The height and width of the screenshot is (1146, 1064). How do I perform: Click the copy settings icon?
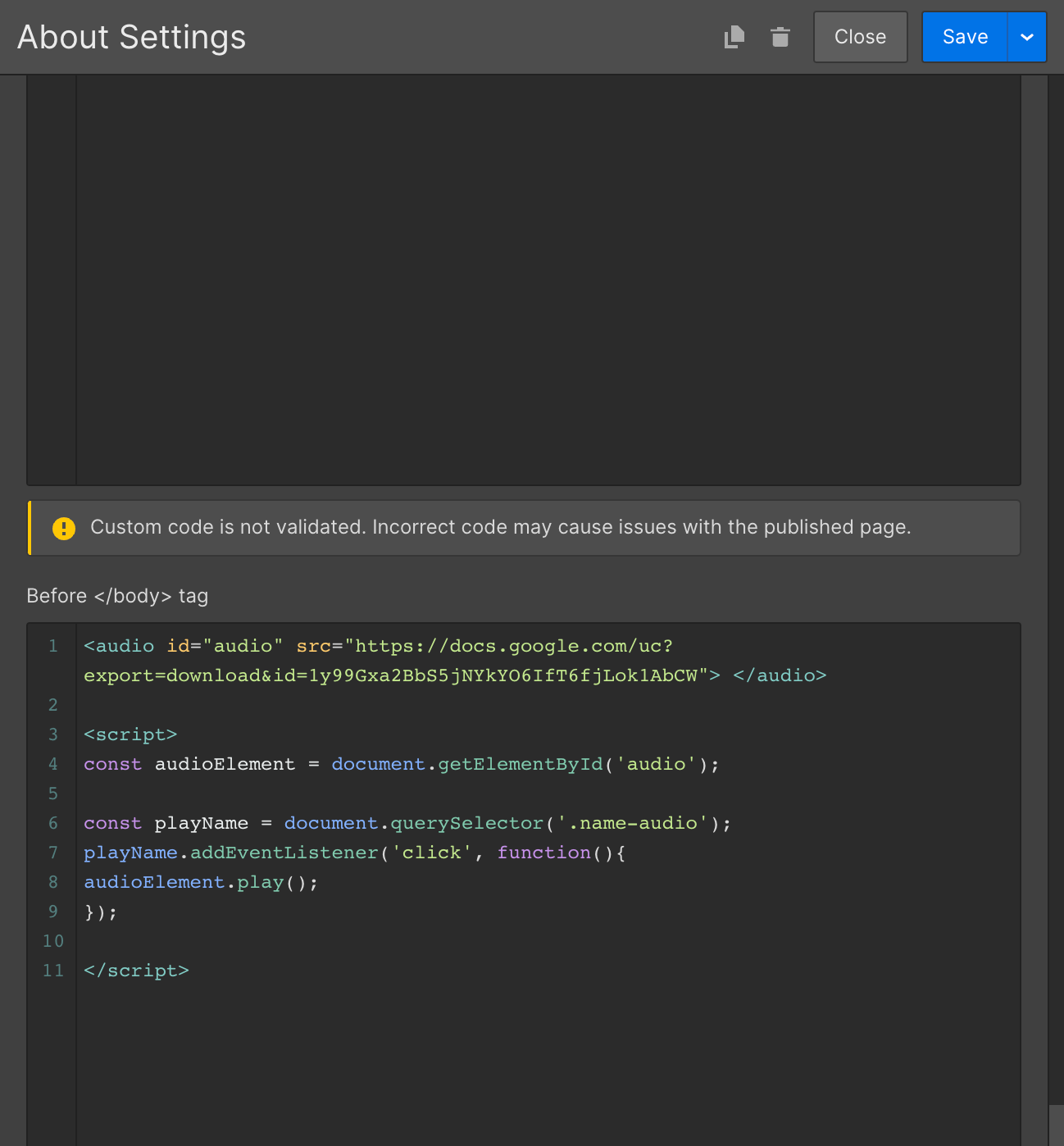coord(734,37)
